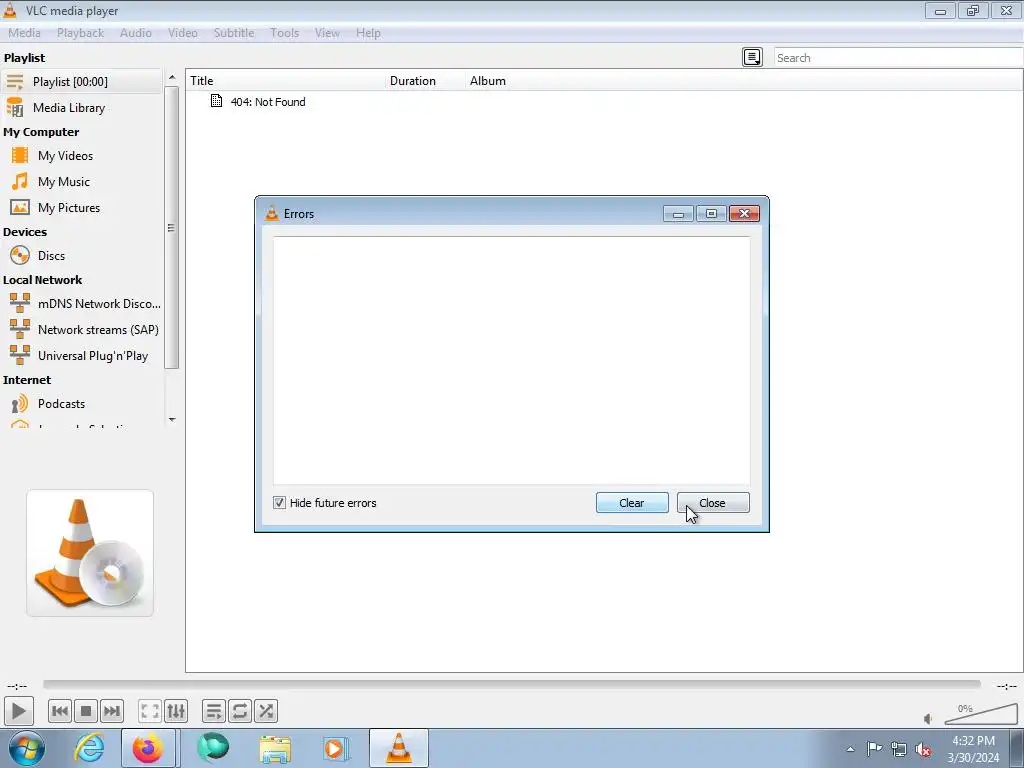Open the Subtitle menu
This screenshot has width=1024, height=768.
tap(234, 33)
